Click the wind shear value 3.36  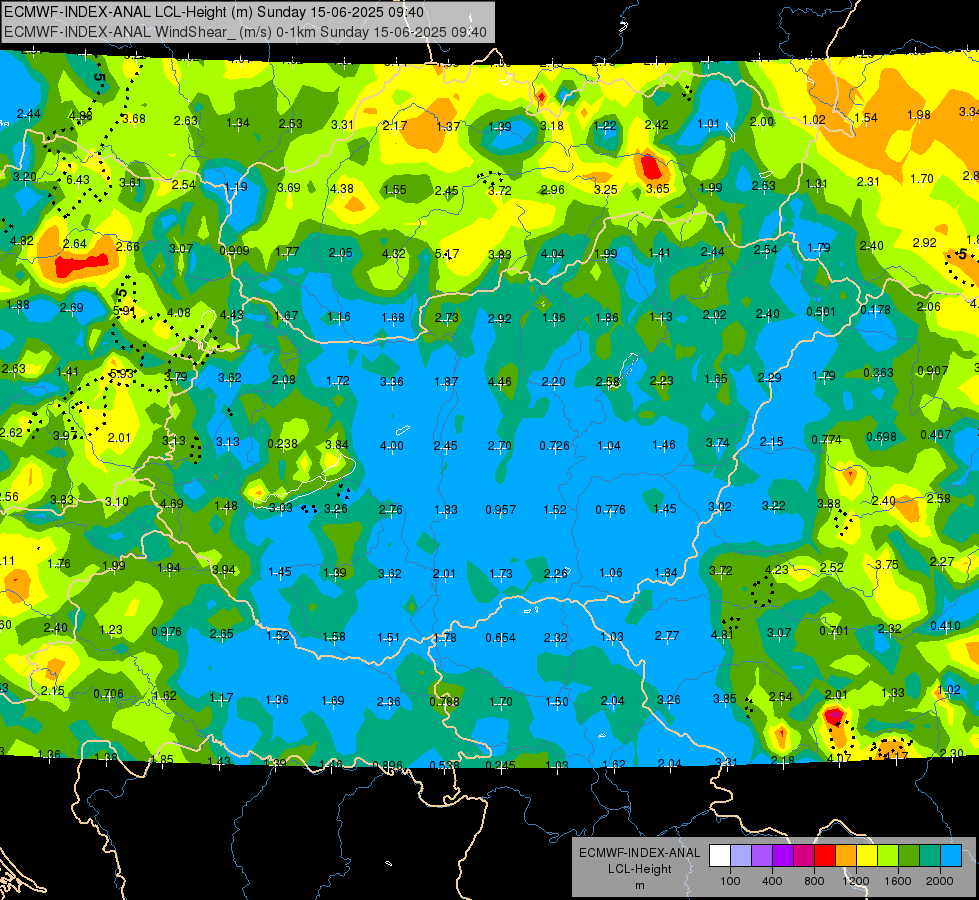pos(391,382)
